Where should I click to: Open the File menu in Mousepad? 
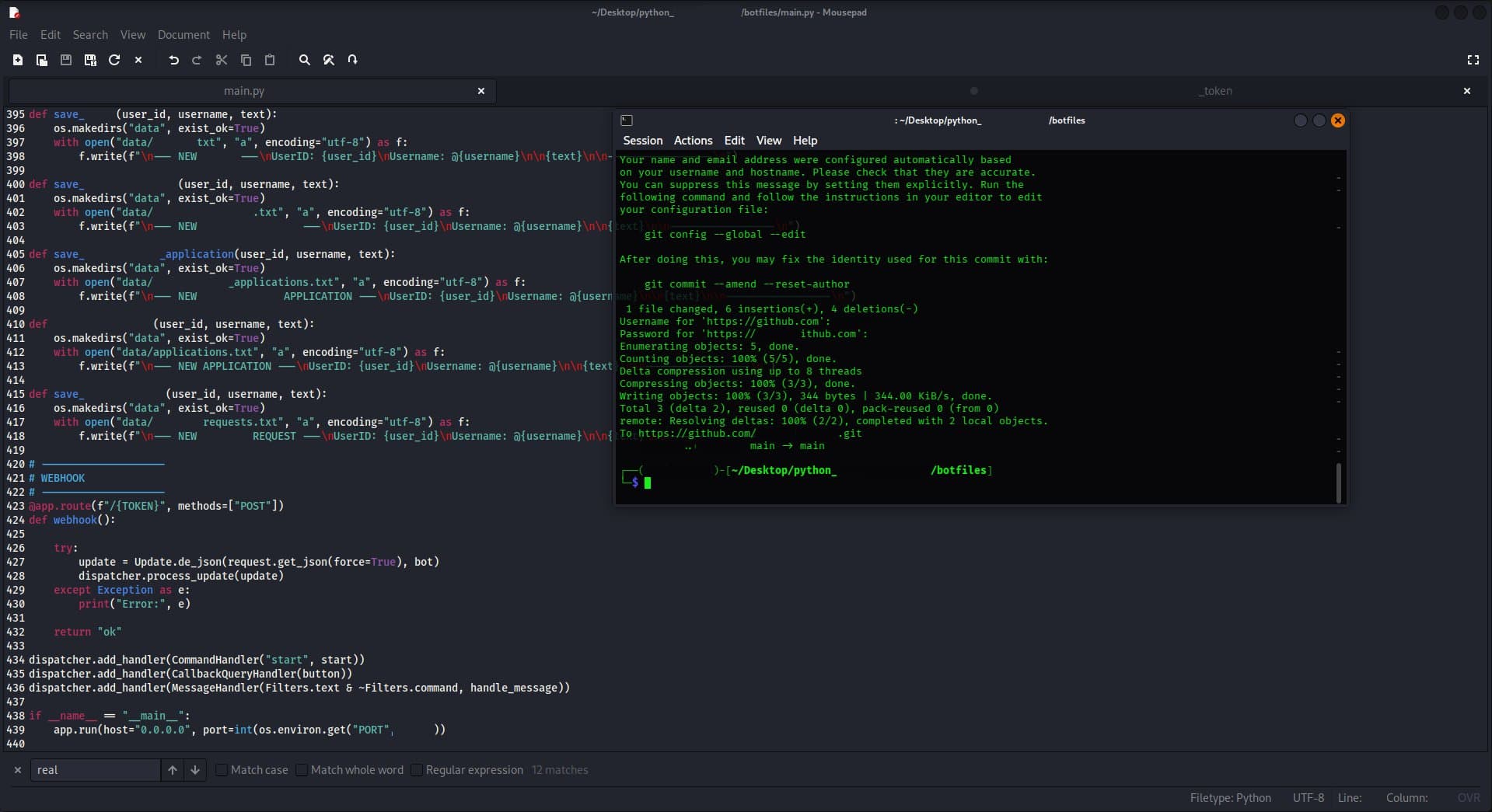[x=19, y=35]
